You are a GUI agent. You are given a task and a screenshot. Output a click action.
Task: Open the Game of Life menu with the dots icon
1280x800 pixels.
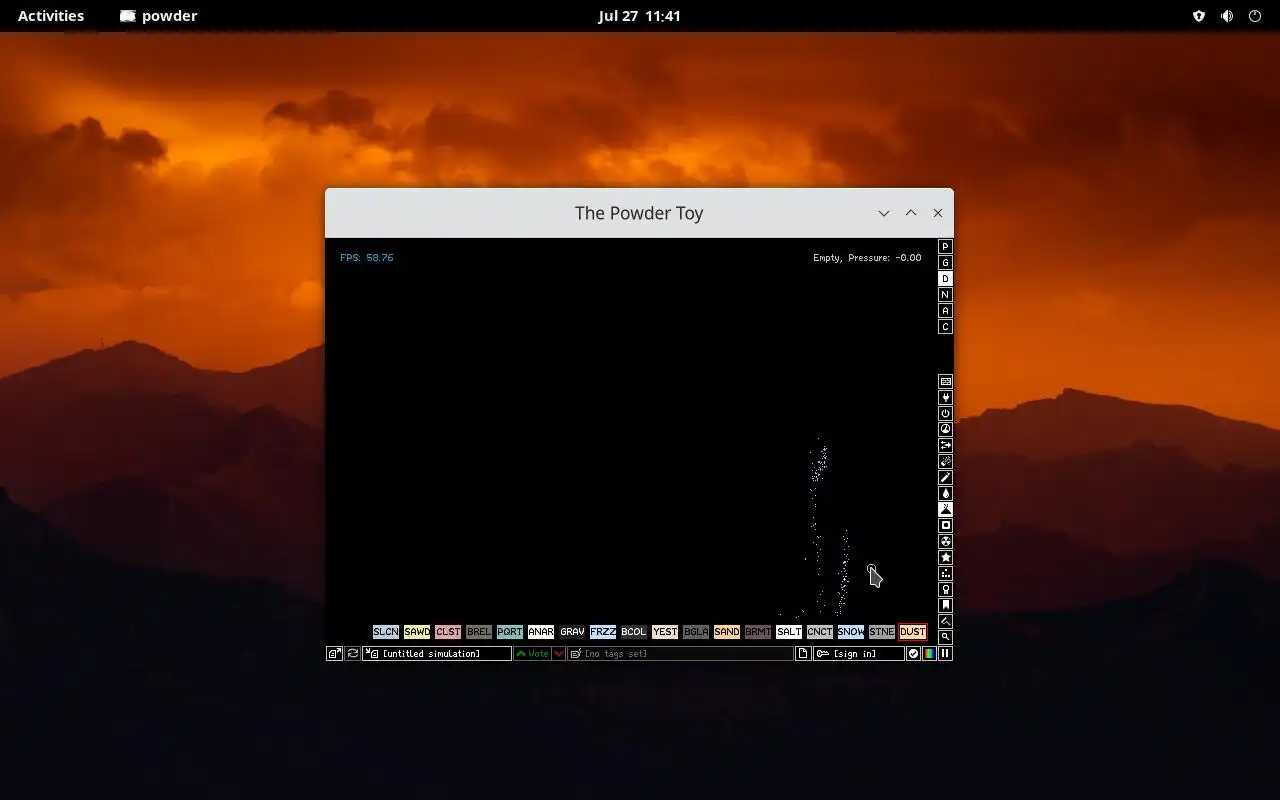click(x=945, y=574)
